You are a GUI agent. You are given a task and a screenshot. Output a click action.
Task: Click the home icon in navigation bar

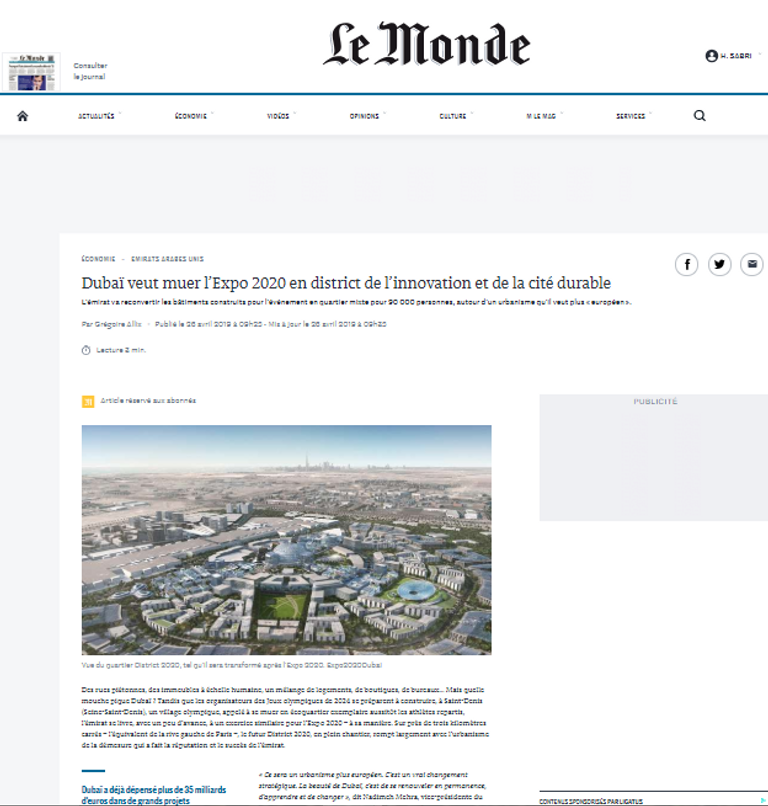coord(23,116)
